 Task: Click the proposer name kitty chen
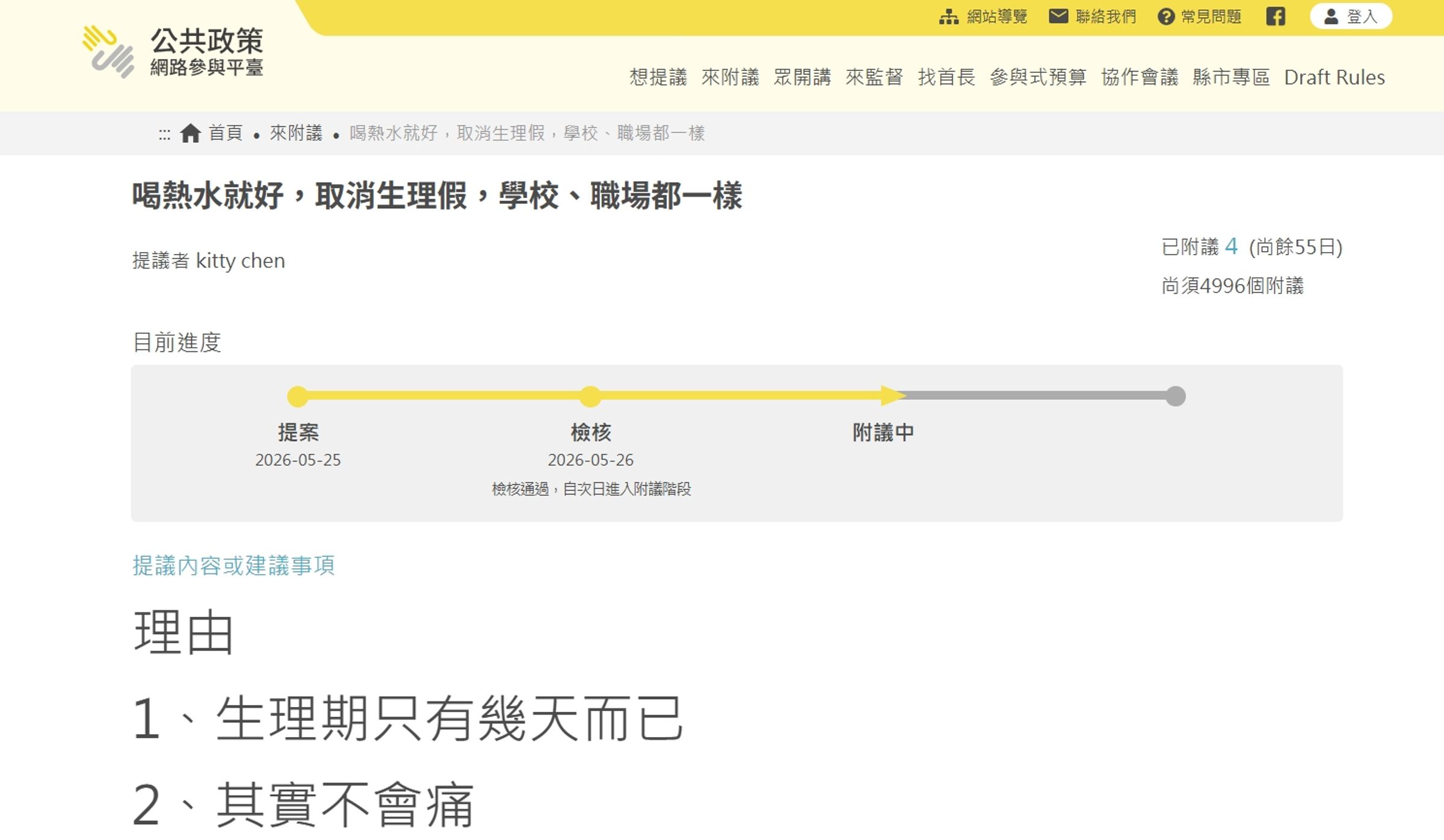tap(241, 261)
